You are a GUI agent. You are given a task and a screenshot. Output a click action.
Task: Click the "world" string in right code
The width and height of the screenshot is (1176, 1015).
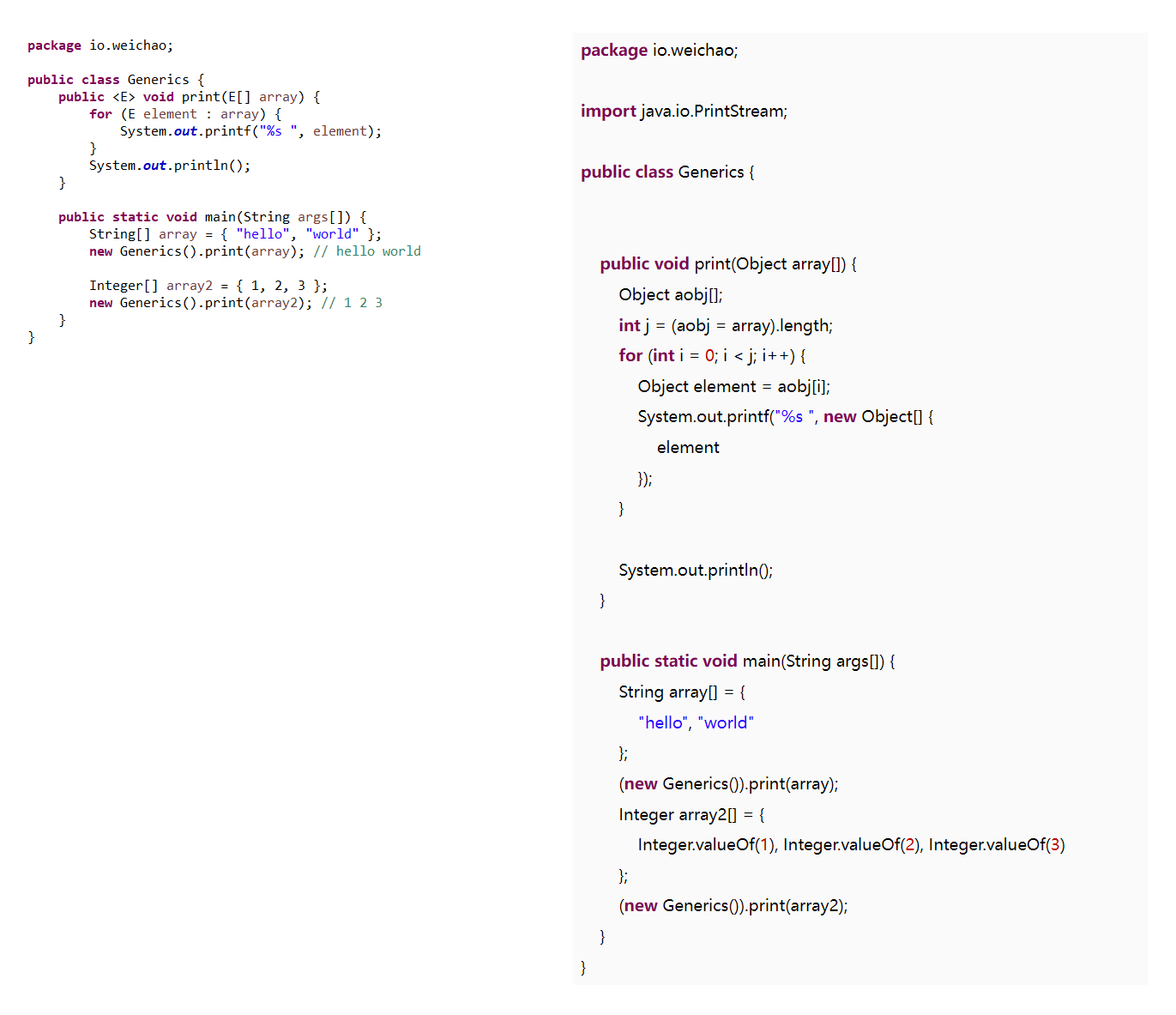tap(726, 723)
